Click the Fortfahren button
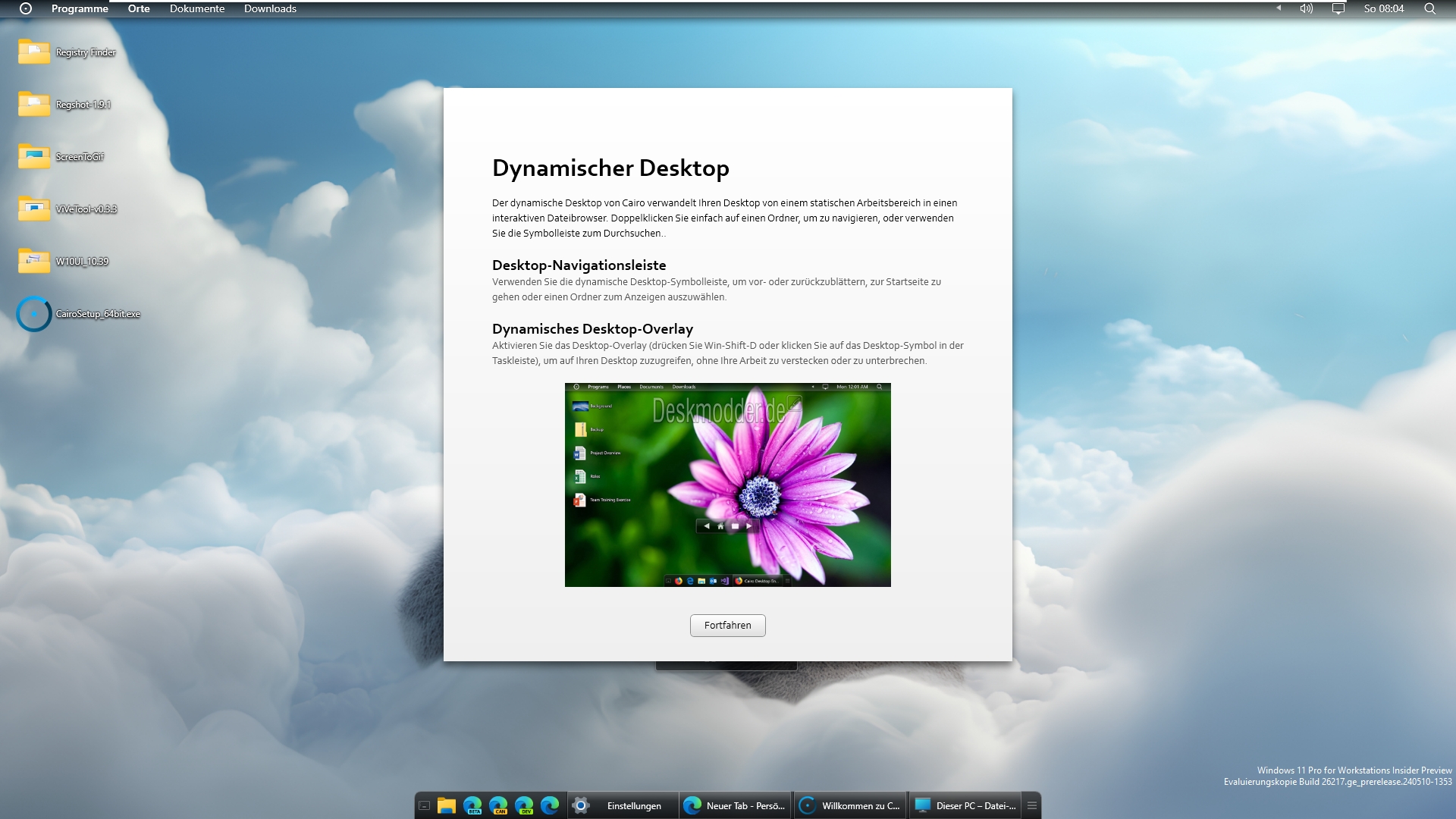The height and width of the screenshot is (819, 1456). coord(727,626)
